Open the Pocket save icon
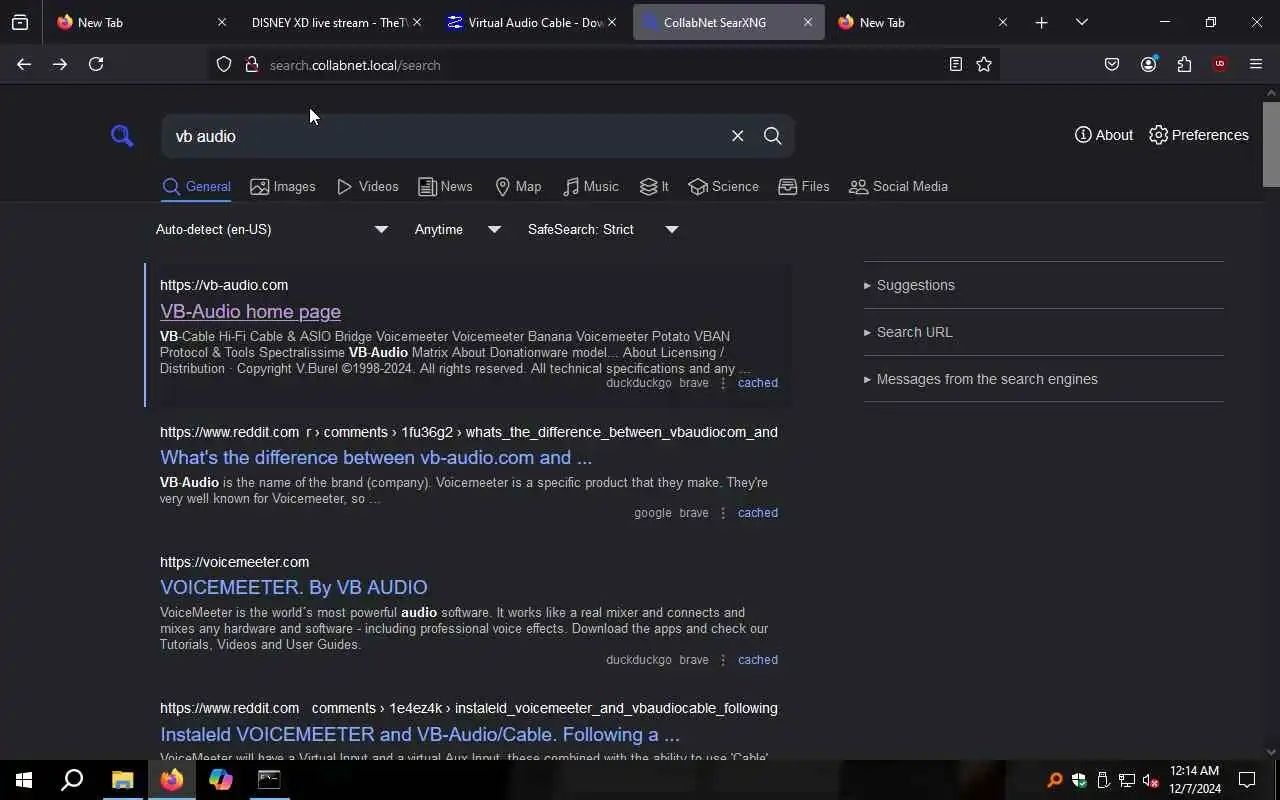 point(1112,64)
